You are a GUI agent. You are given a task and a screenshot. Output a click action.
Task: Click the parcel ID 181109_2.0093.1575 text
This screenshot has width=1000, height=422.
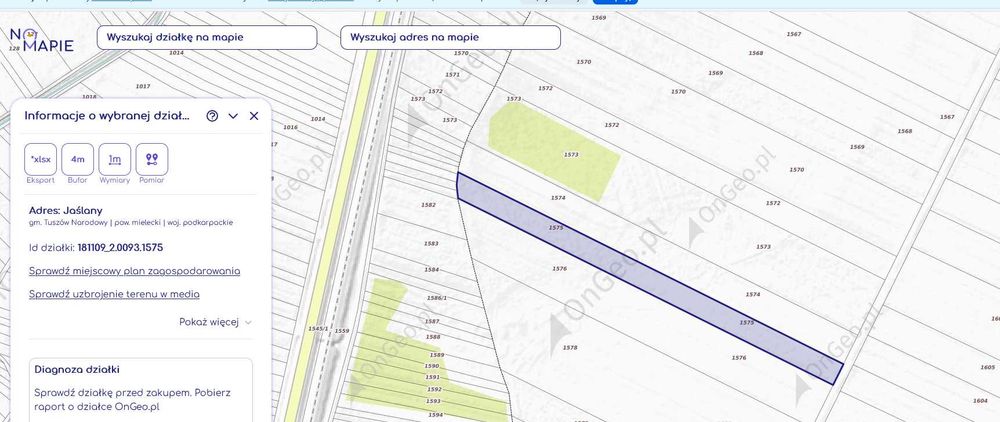120,248
